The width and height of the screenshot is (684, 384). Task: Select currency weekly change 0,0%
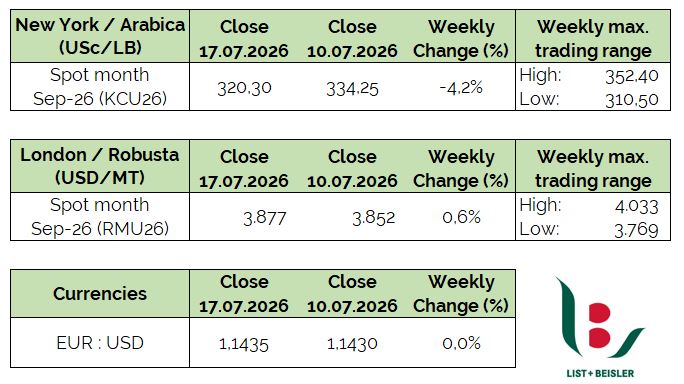tap(462, 343)
